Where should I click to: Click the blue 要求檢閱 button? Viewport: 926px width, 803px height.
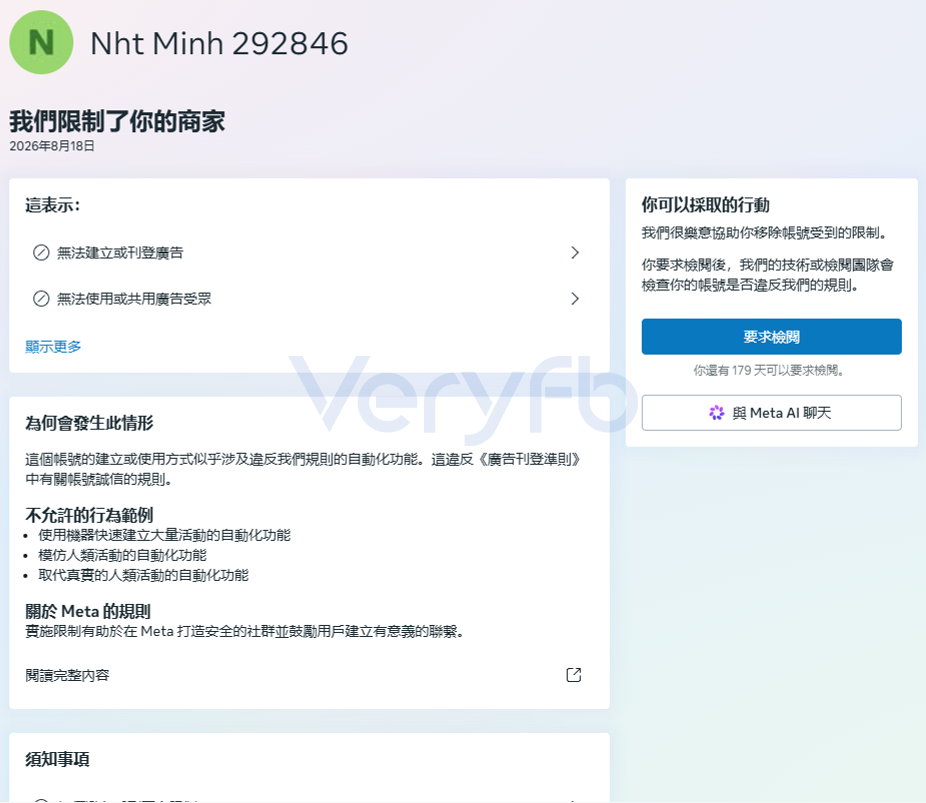point(771,337)
